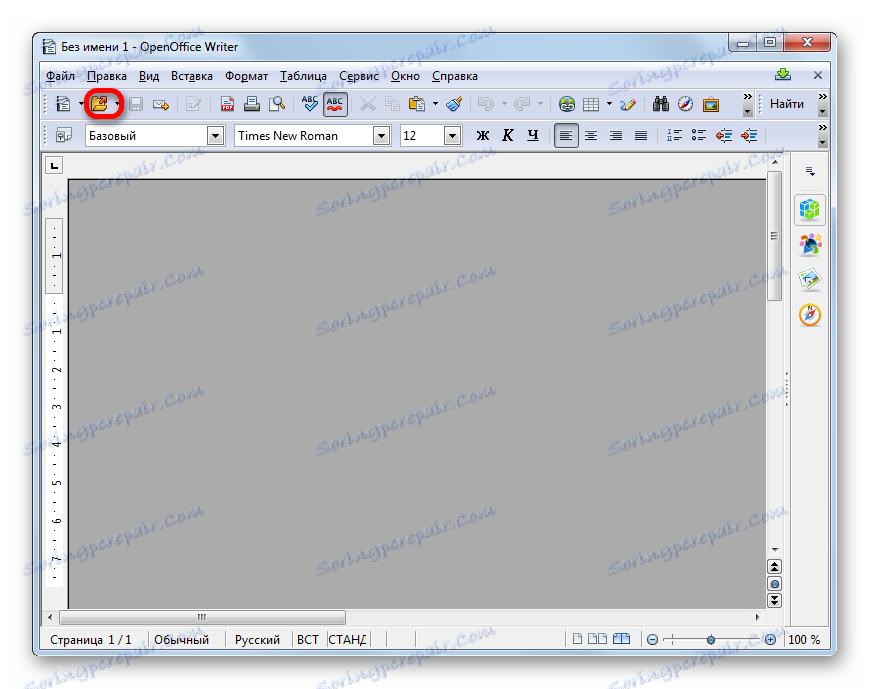Click the Paste clipboard icon
Screen dimensions: 870x689
[417, 104]
